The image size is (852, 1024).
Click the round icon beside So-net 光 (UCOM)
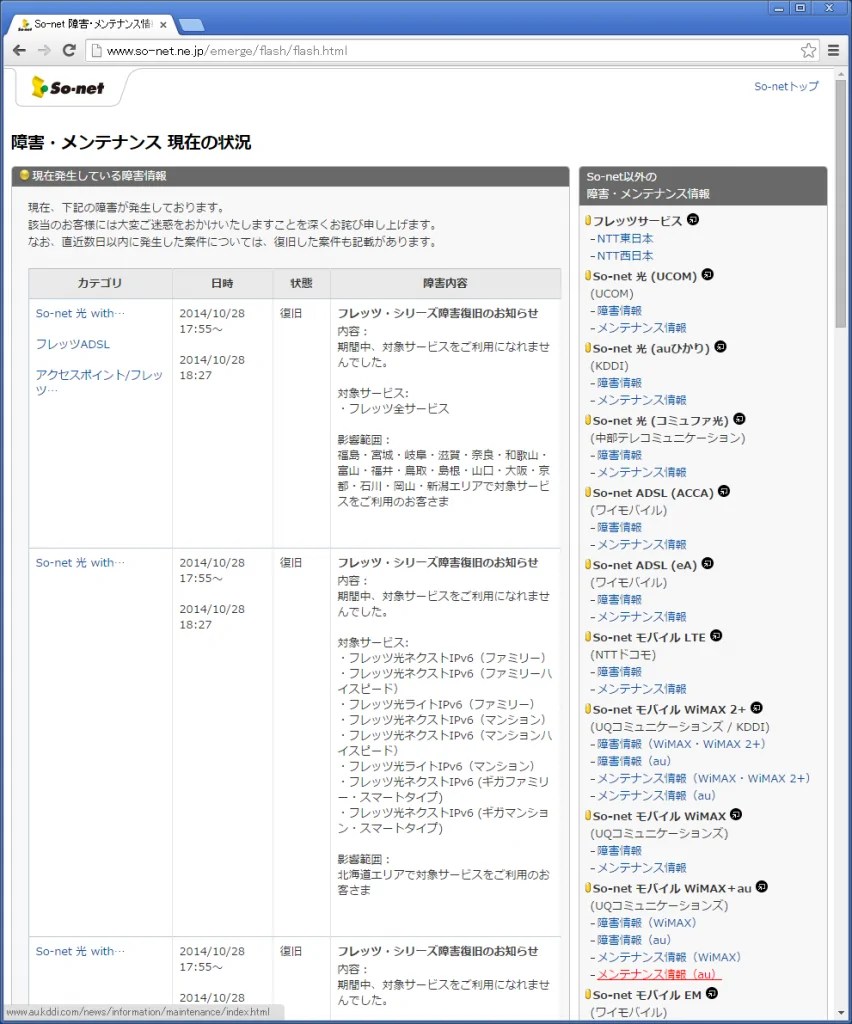click(x=708, y=275)
